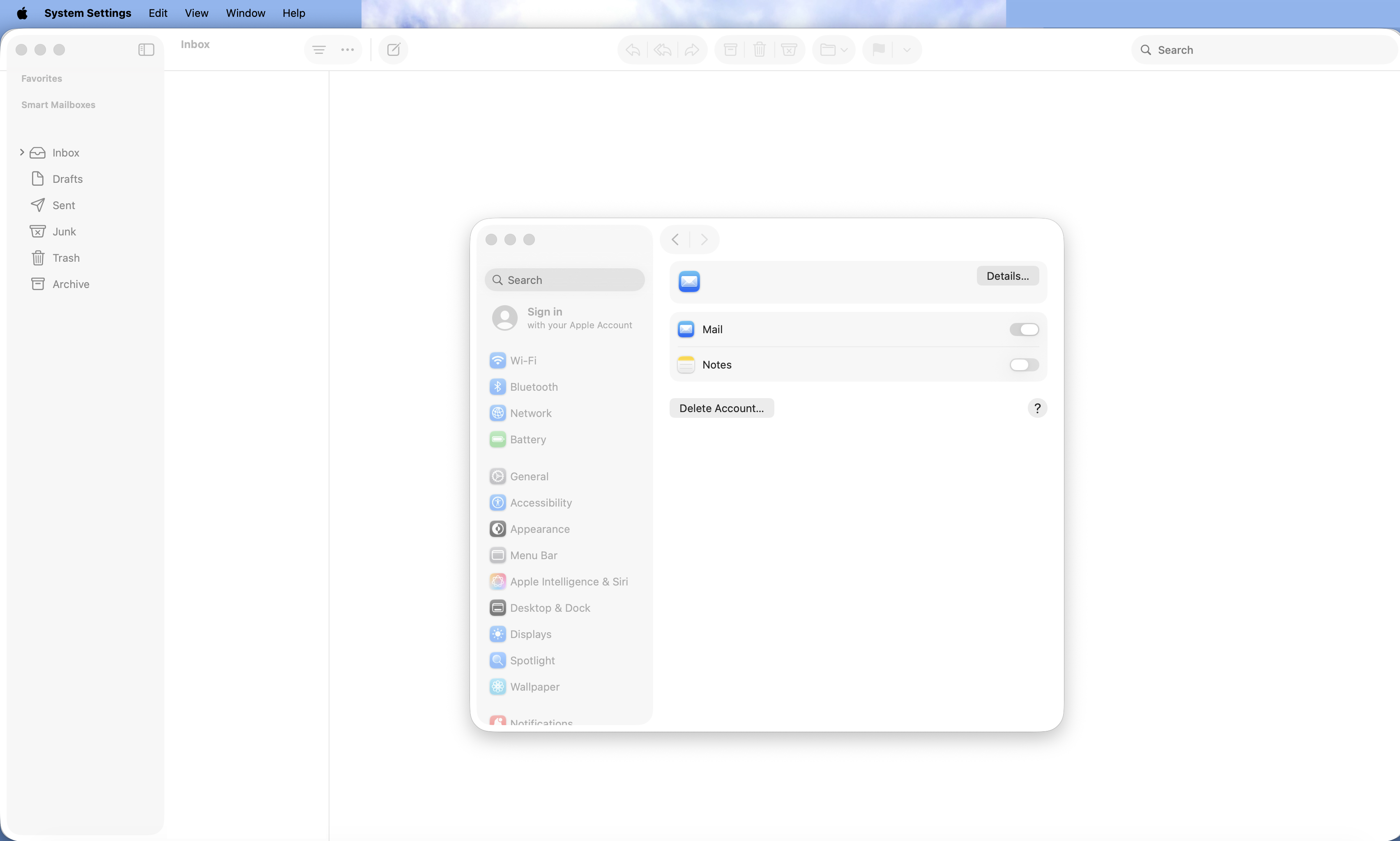
Task: Toggle the Mail window sidebar icon
Action: [146, 50]
